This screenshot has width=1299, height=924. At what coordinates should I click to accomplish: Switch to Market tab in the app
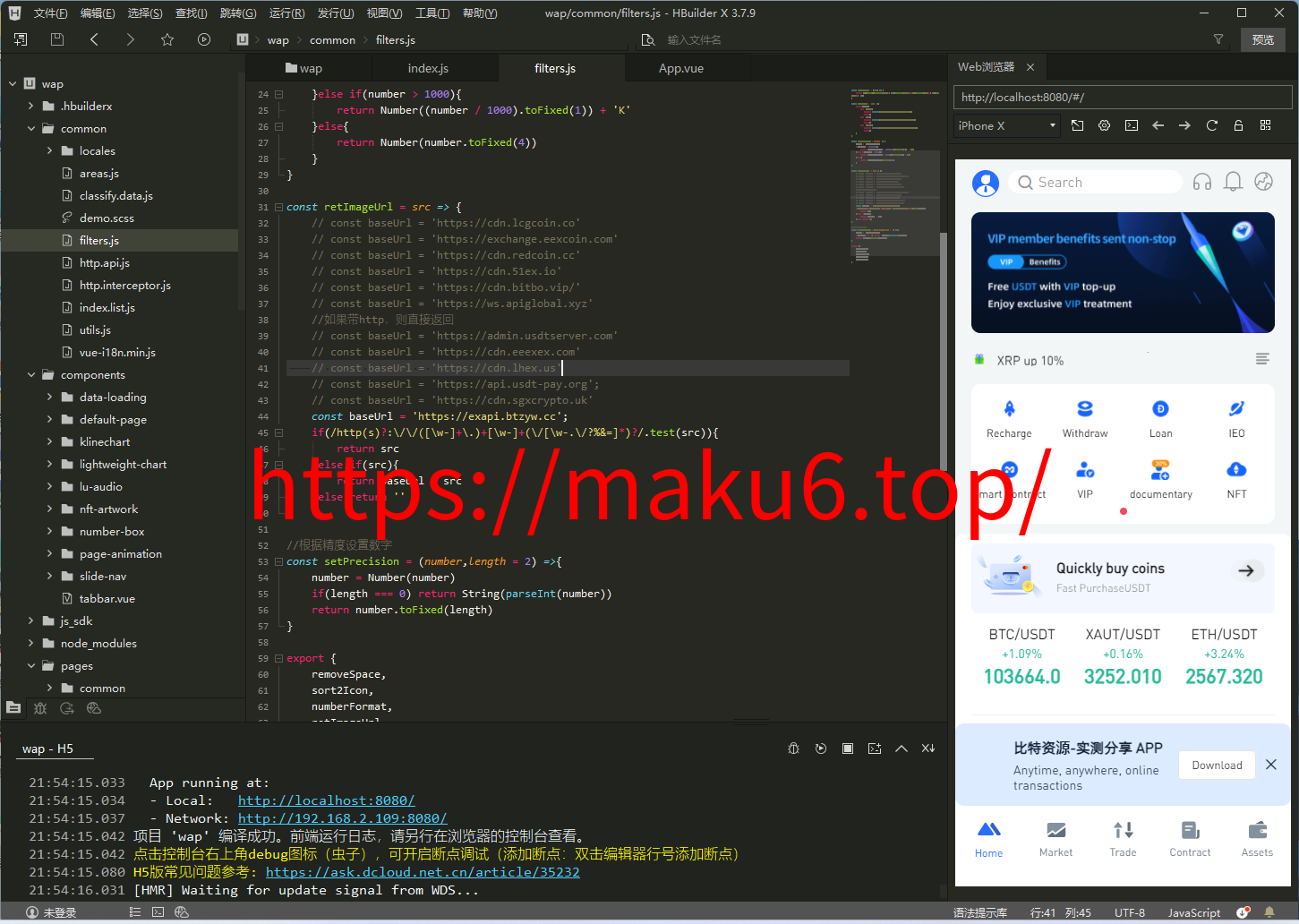click(x=1055, y=840)
